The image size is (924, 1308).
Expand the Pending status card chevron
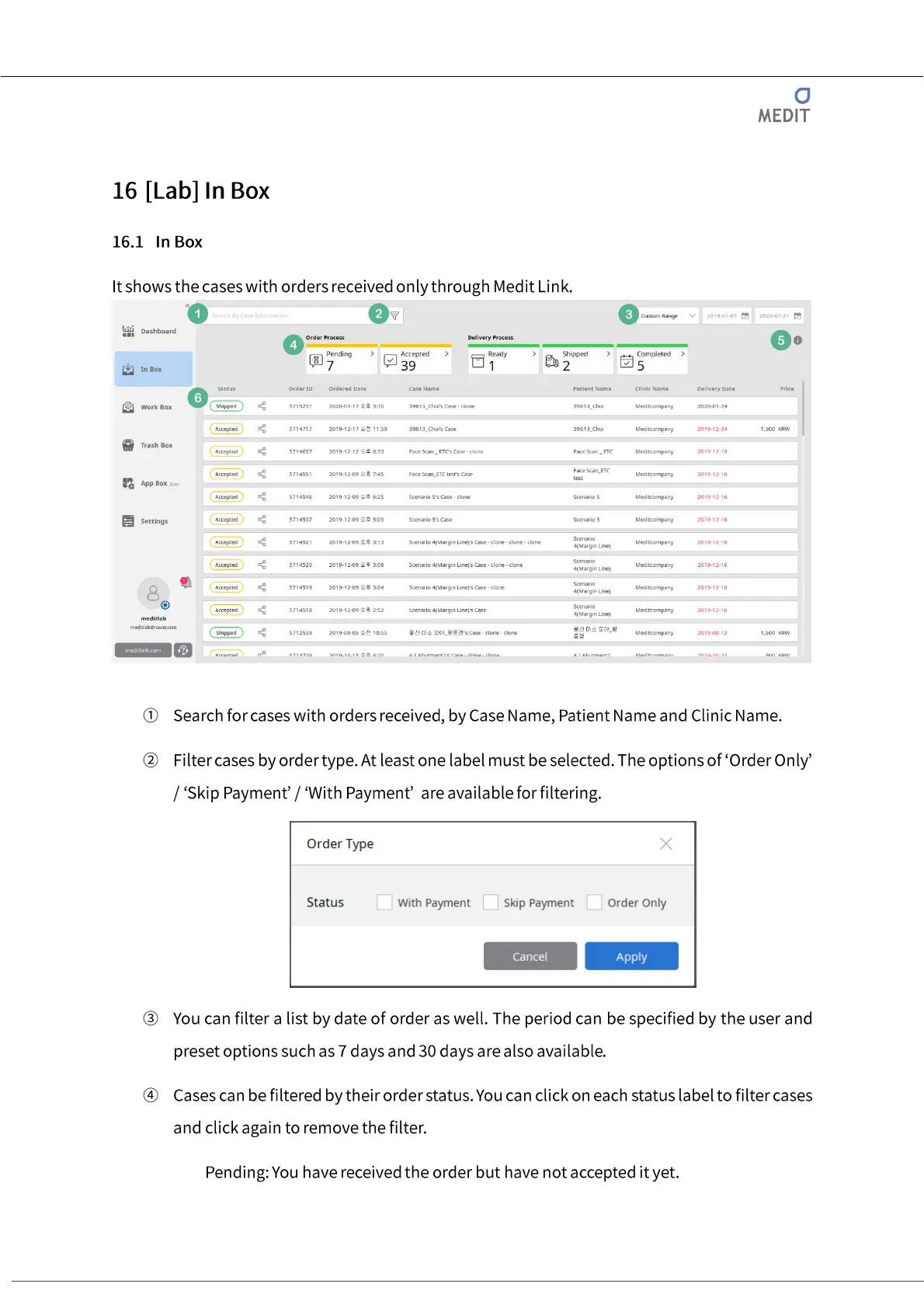click(372, 354)
